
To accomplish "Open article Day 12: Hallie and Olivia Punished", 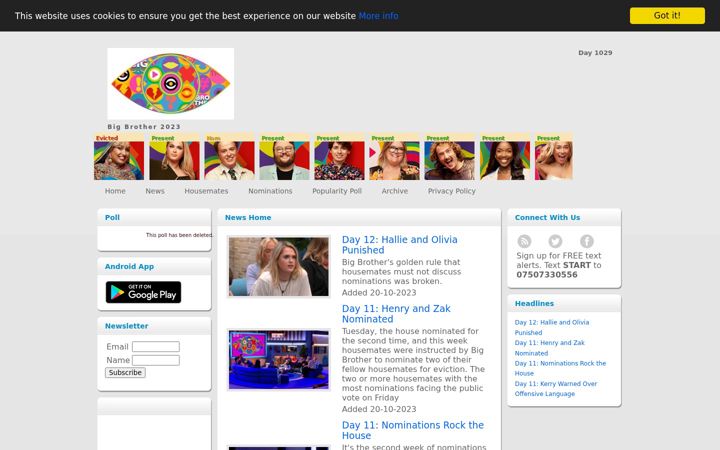I will (399, 245).
